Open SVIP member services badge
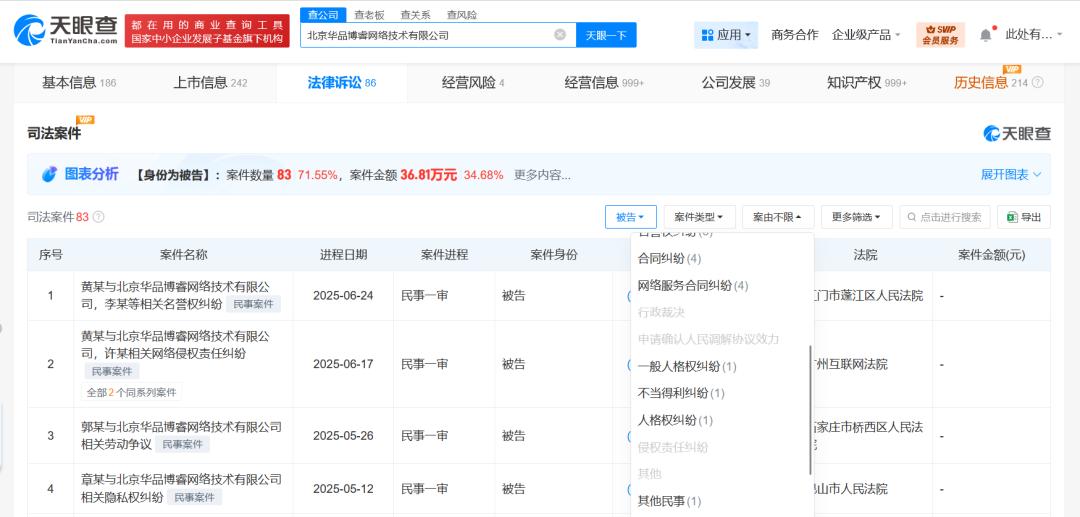This screenshot has width=1080, height=517. pyautogui.click(x=940, y=35)
